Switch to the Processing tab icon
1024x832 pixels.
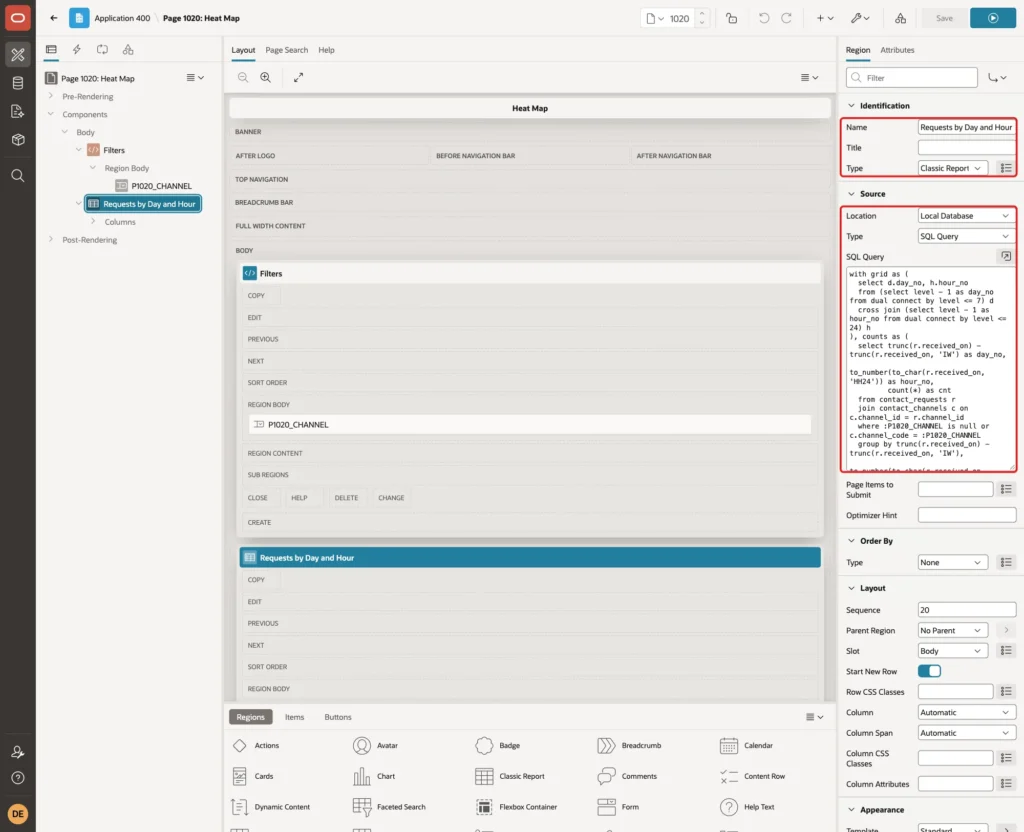point(103,50)
